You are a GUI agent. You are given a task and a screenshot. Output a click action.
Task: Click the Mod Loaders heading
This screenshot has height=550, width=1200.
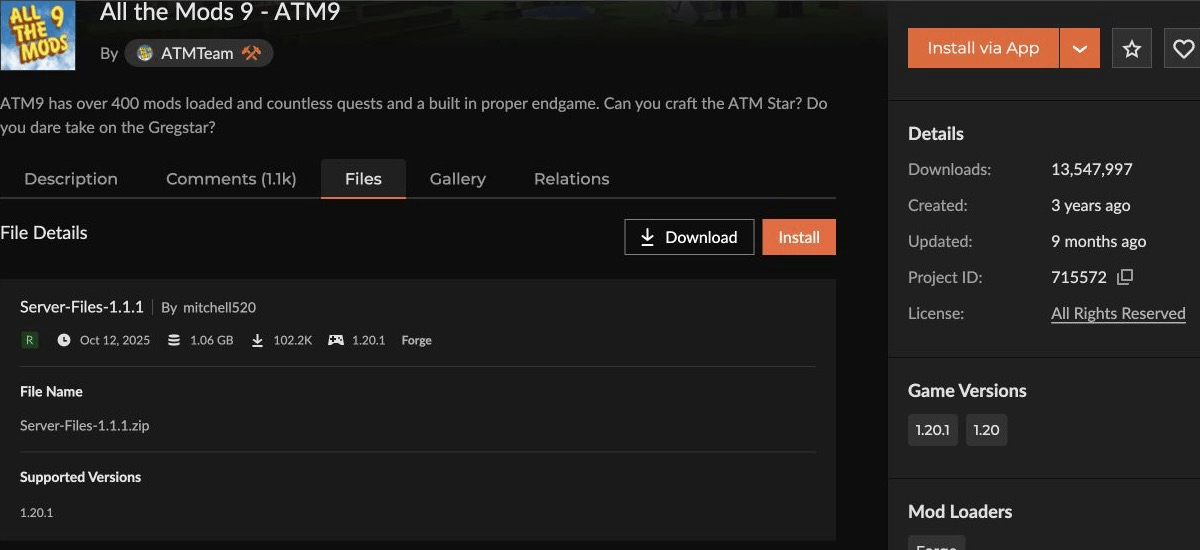pos(960,511)
